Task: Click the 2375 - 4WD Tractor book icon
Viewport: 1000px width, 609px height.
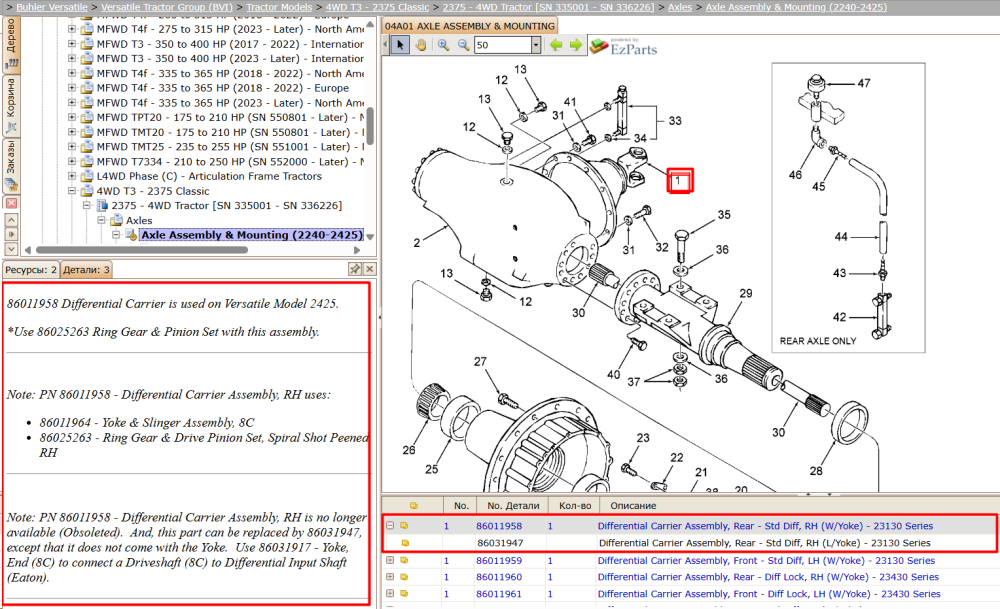Action: click(102, 205)
